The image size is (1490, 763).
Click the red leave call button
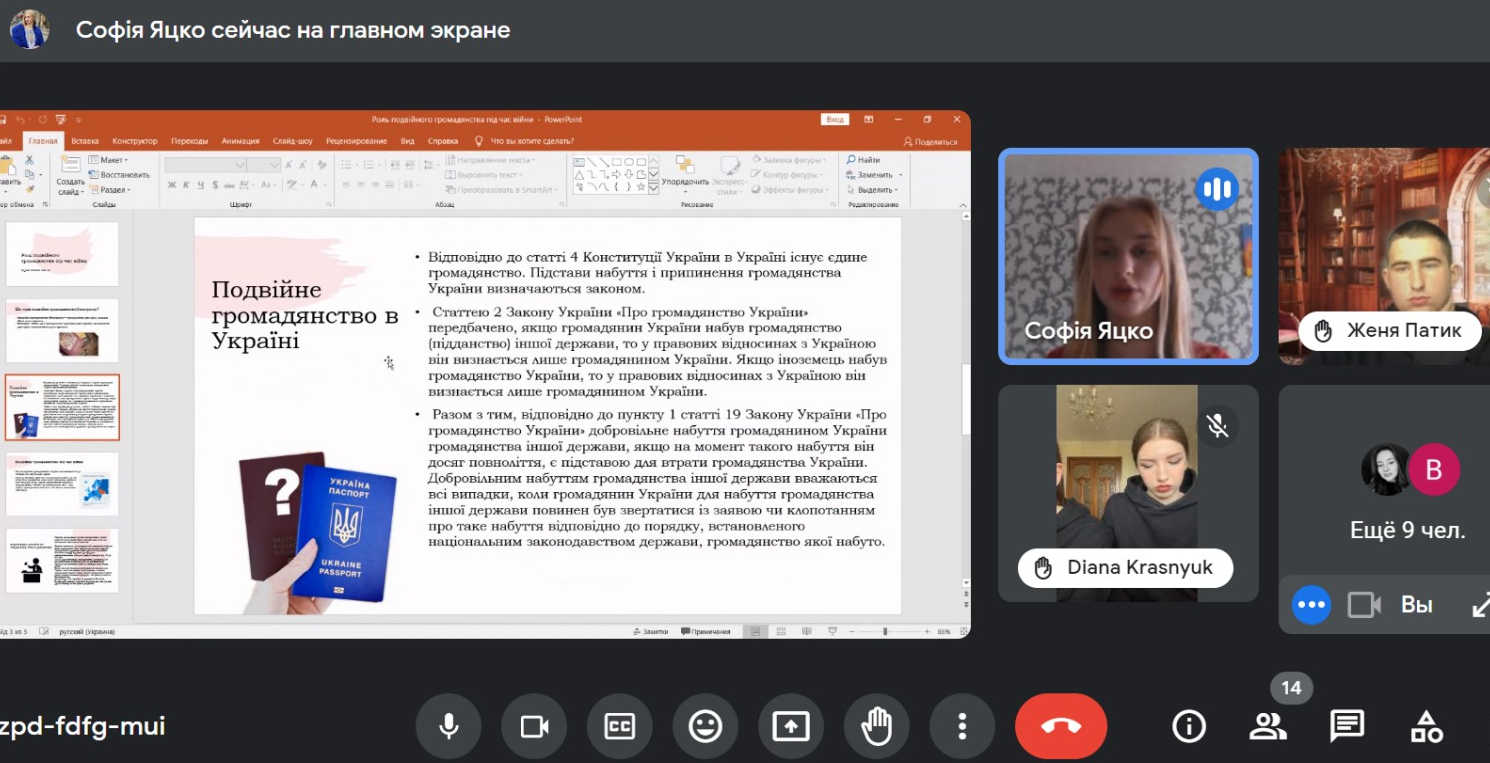(x=1060, y=726)
